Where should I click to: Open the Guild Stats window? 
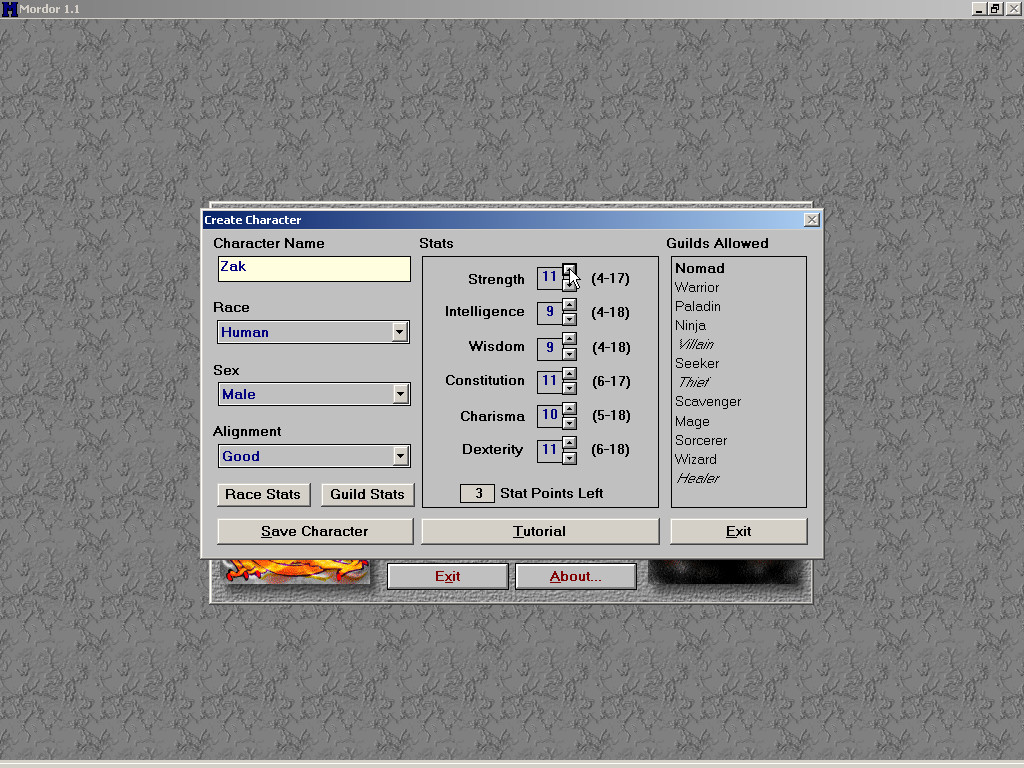367,494
